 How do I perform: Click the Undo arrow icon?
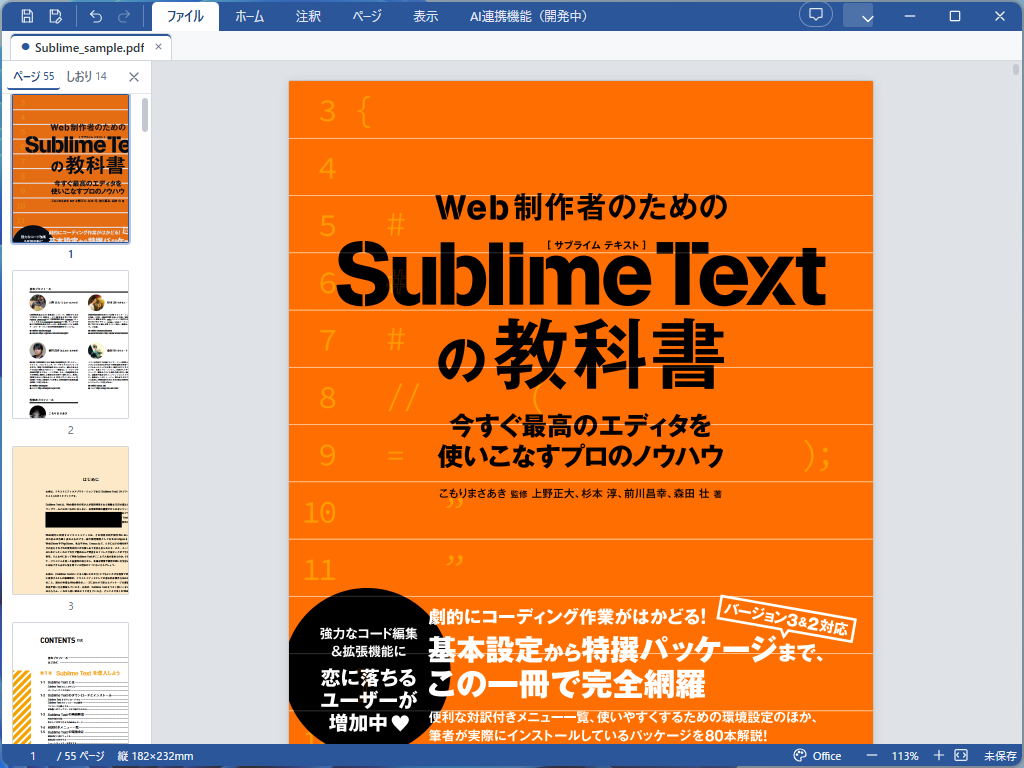95,16
